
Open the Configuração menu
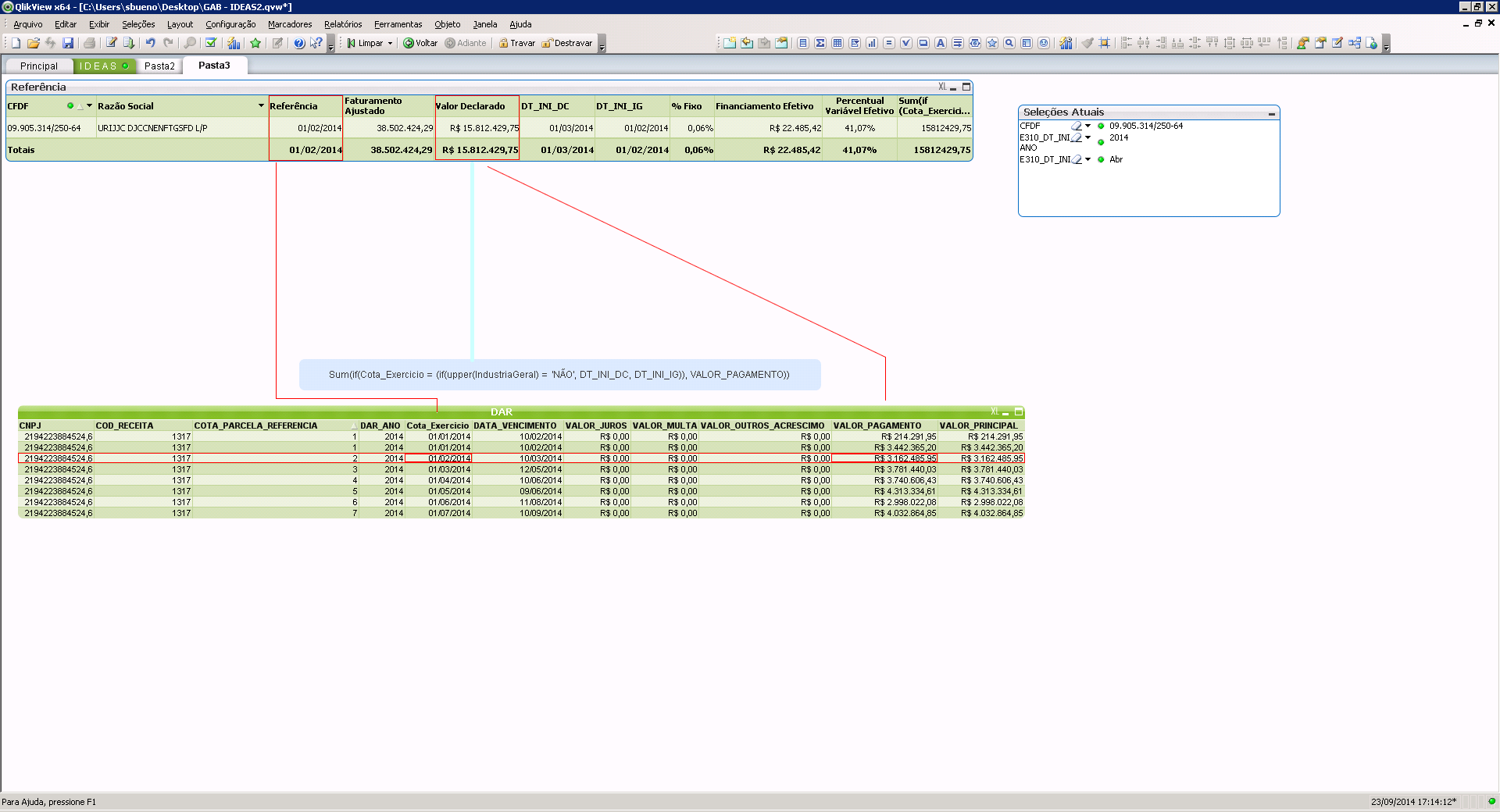(x=230, y=24)
